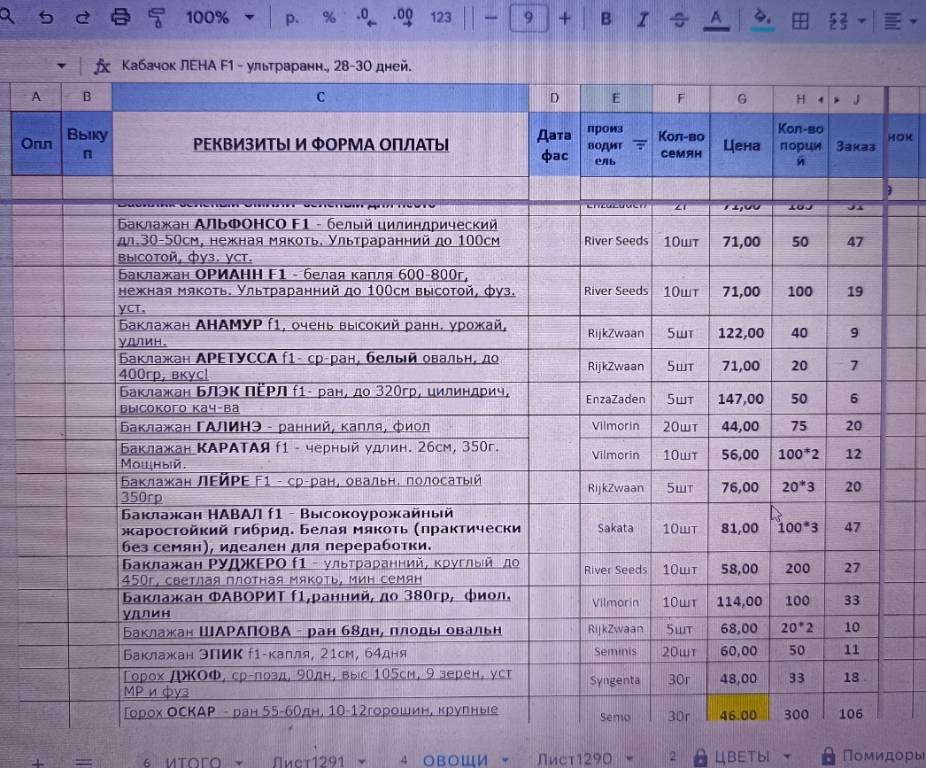This screenshot has width=926, height=768.
Task: Click header cell 'РЕКВИЗИТЫ И ФОРМА ОПЛАТЫ'
Action: point(321,144)
